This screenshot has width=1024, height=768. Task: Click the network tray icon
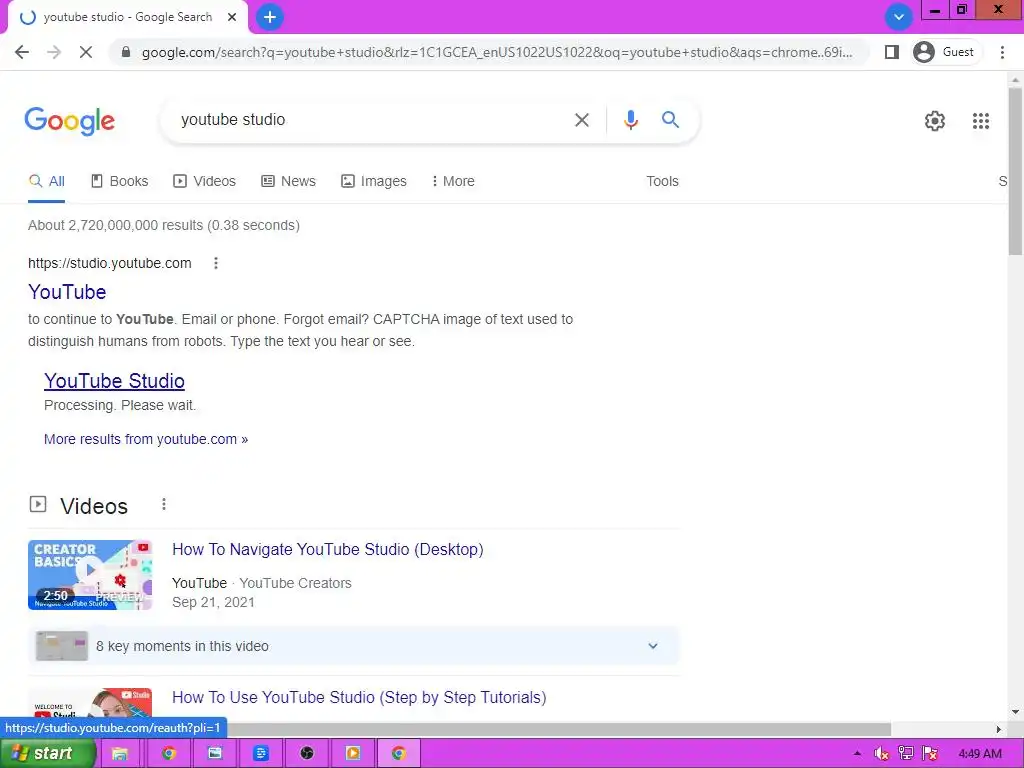tap(906, 754)
